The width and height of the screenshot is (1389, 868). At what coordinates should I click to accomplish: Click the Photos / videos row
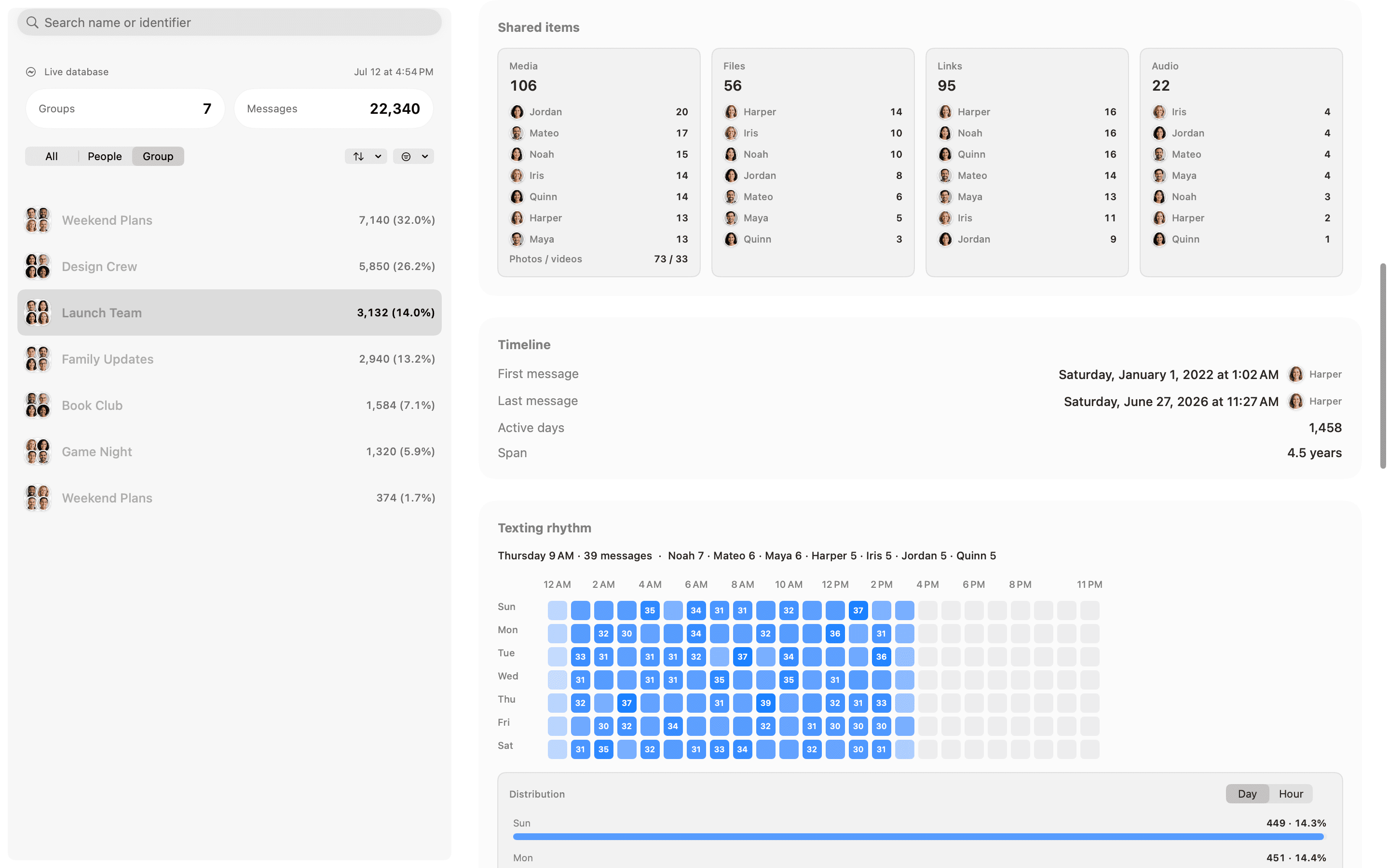click(599, 259)
